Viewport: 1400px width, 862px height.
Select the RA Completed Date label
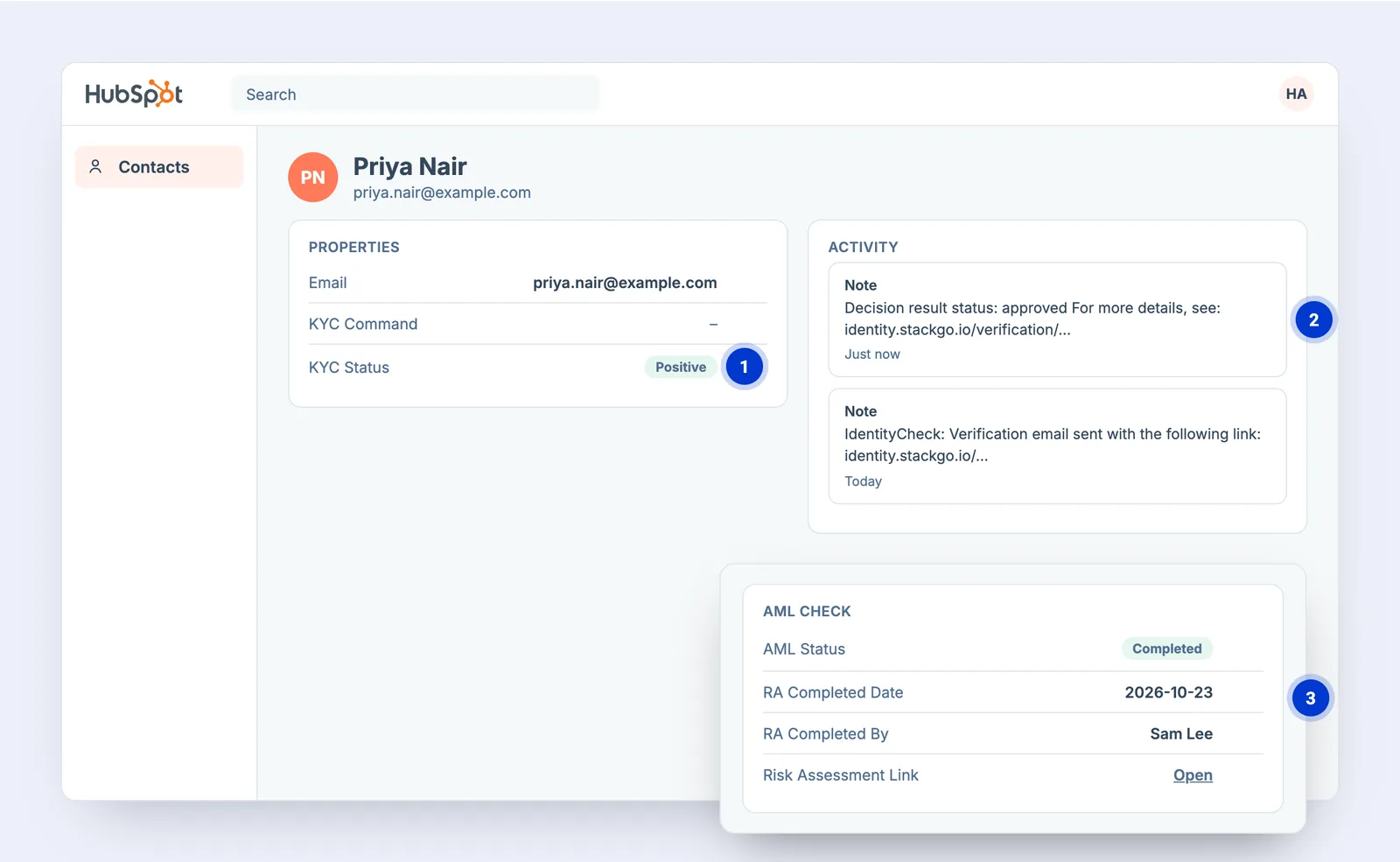pyautogui.click(x=833, y=692)
